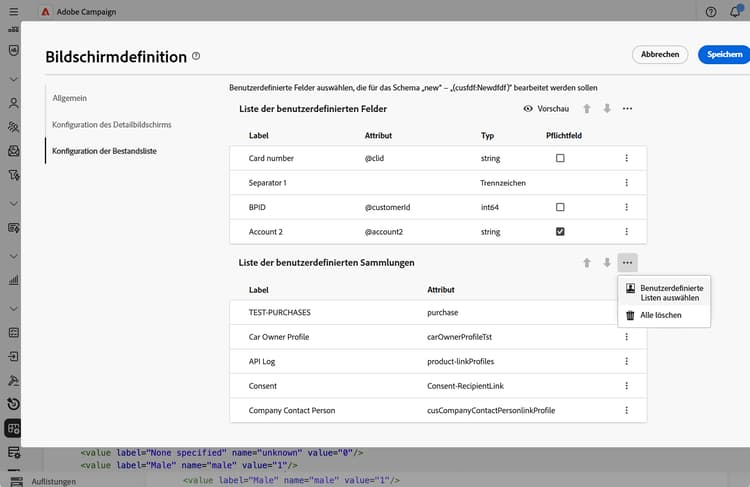Image resolution: width=750 pixels, height=487 pixels.
Task: Open the audiences group icon in sidebar
Action: 13,127
